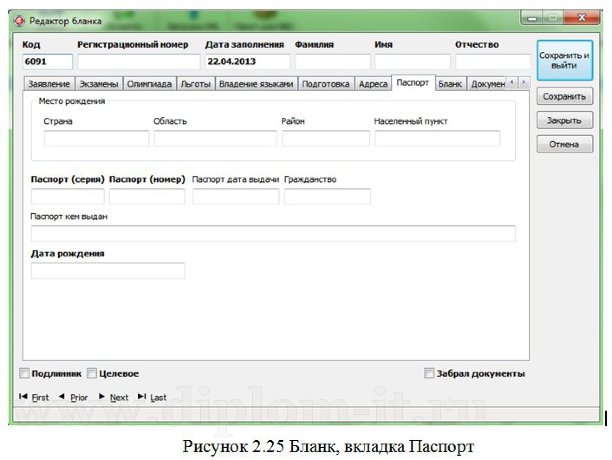612x460 pixels.
Task: Focus the Населенный пункт field
Action: click(x=437, y=139)
